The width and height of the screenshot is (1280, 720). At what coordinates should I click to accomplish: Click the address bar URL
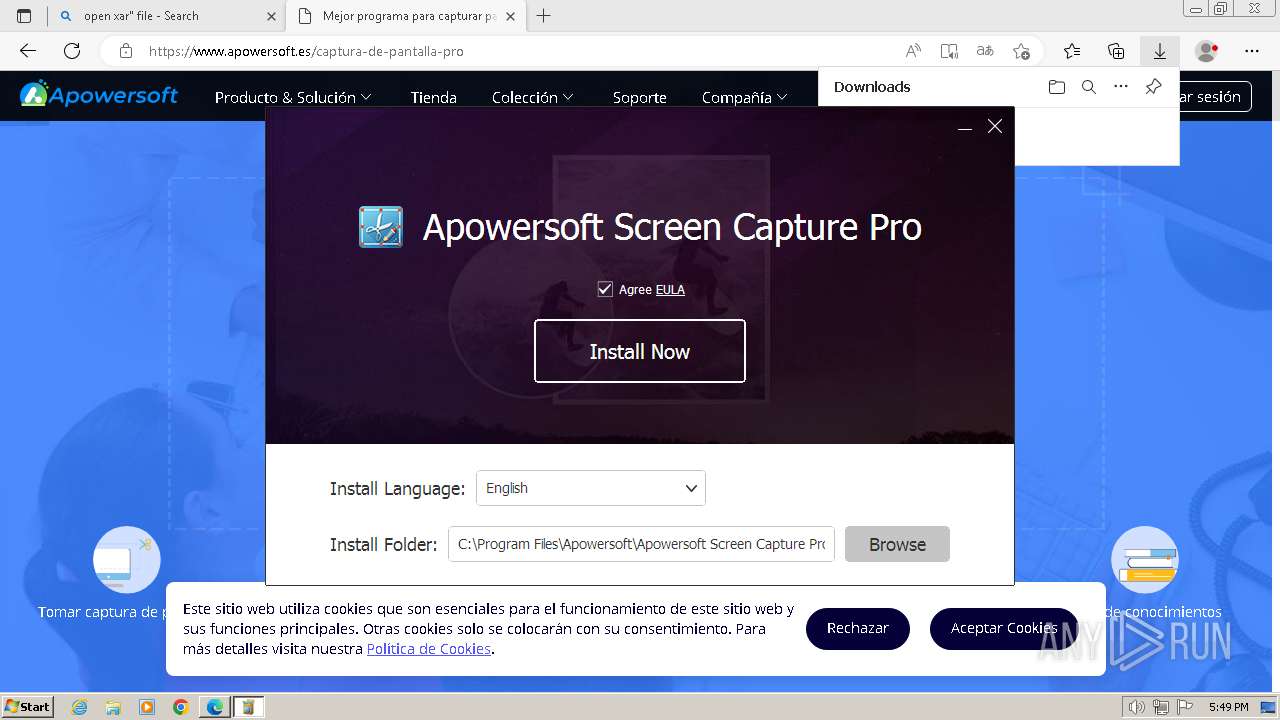306,51
